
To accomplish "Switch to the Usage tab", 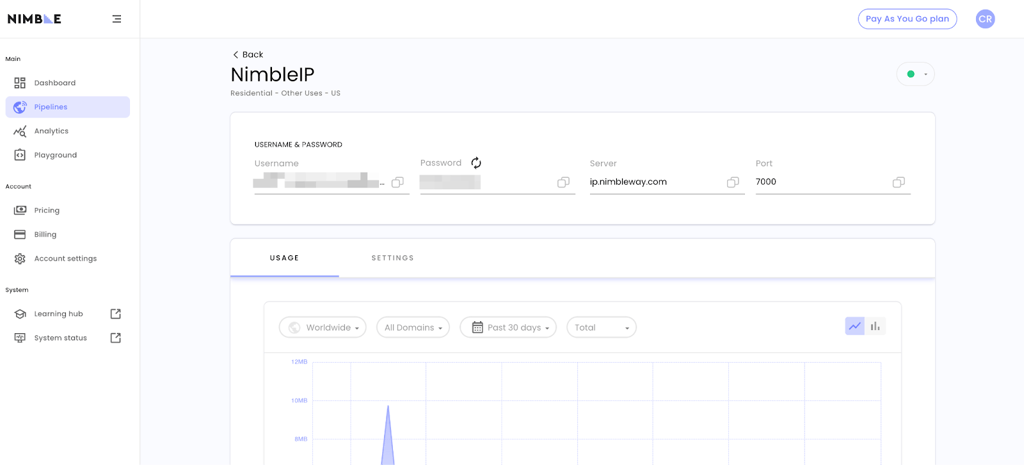I will coord(284,258).
